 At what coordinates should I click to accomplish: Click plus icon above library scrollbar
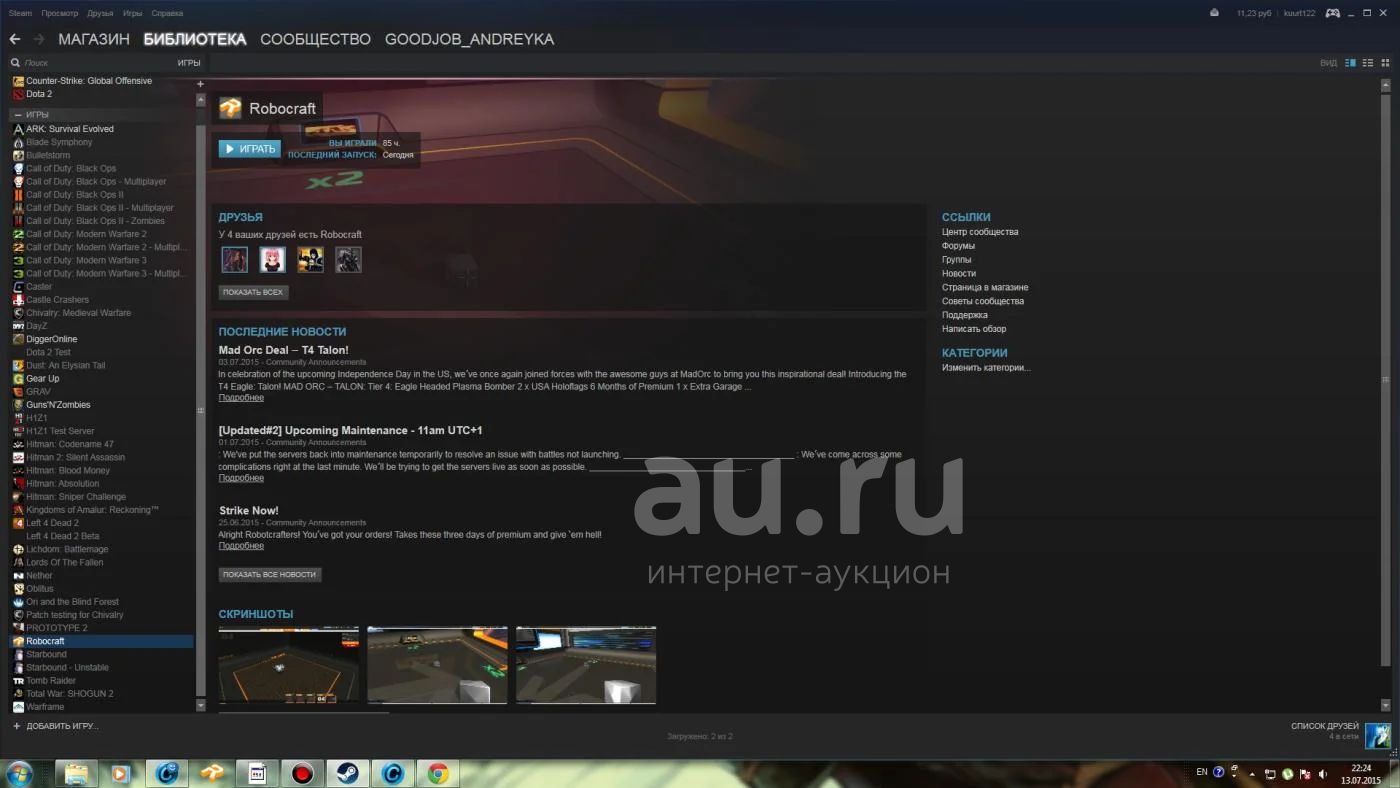200,84
